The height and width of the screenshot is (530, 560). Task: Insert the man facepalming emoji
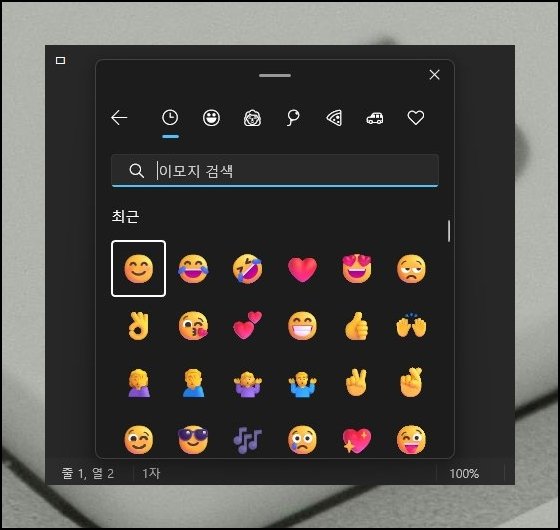tap(193, 383)
